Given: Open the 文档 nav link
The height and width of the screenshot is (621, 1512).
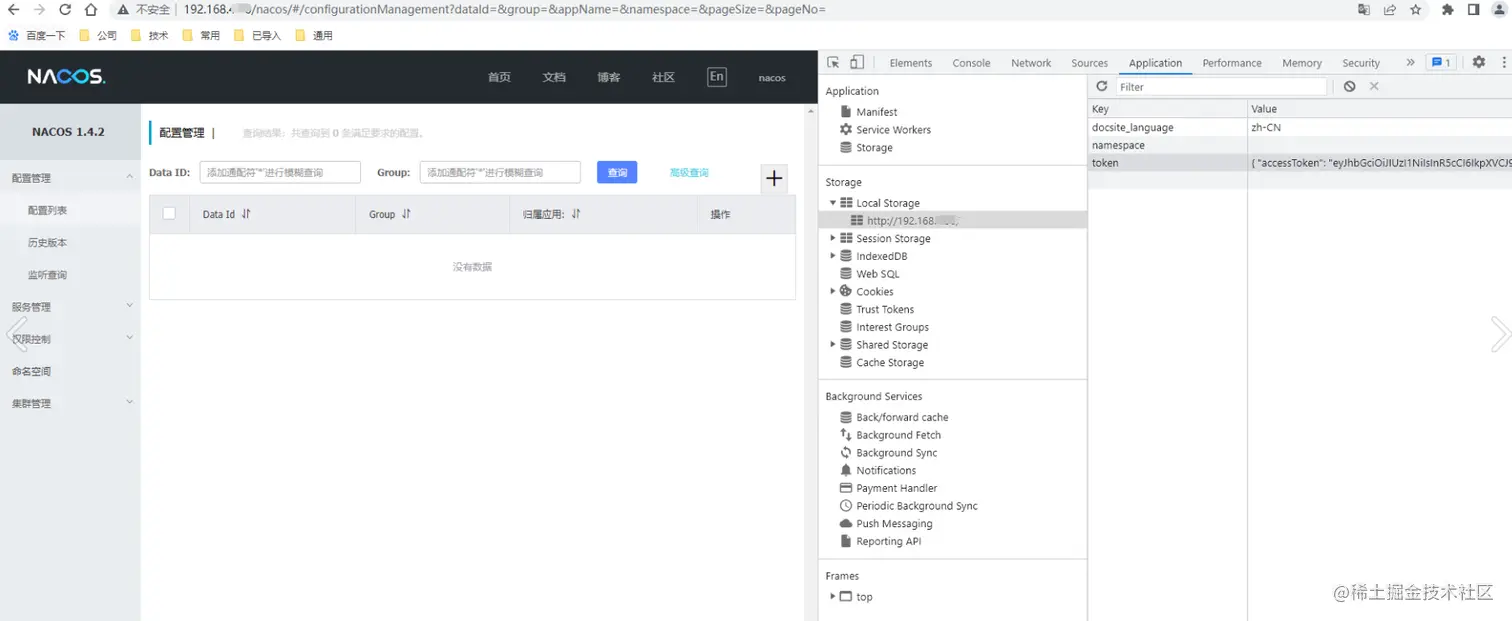Looking at the screenshot, I should click(554, 77).
